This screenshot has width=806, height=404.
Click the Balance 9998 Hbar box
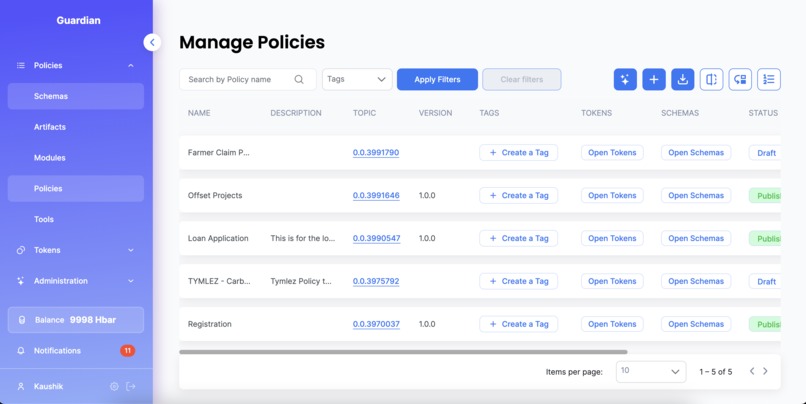click(76, 320)
